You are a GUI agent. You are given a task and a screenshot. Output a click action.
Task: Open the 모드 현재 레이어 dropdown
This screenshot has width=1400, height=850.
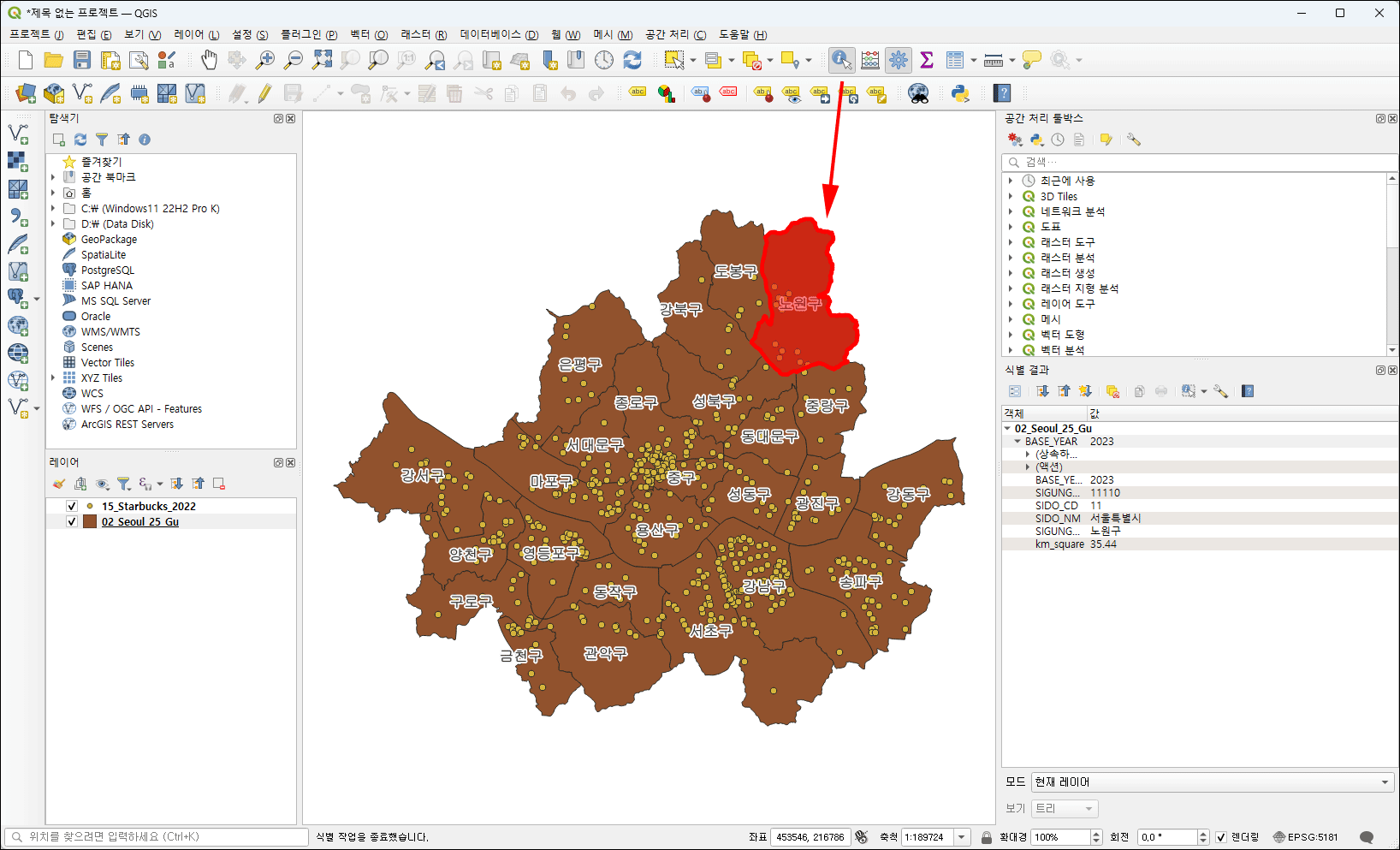(x=1213, y=782)
